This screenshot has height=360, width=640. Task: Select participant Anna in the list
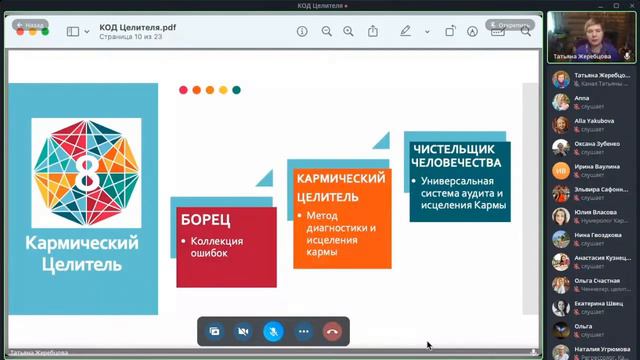pyautogui.click(x=591, y=102)
